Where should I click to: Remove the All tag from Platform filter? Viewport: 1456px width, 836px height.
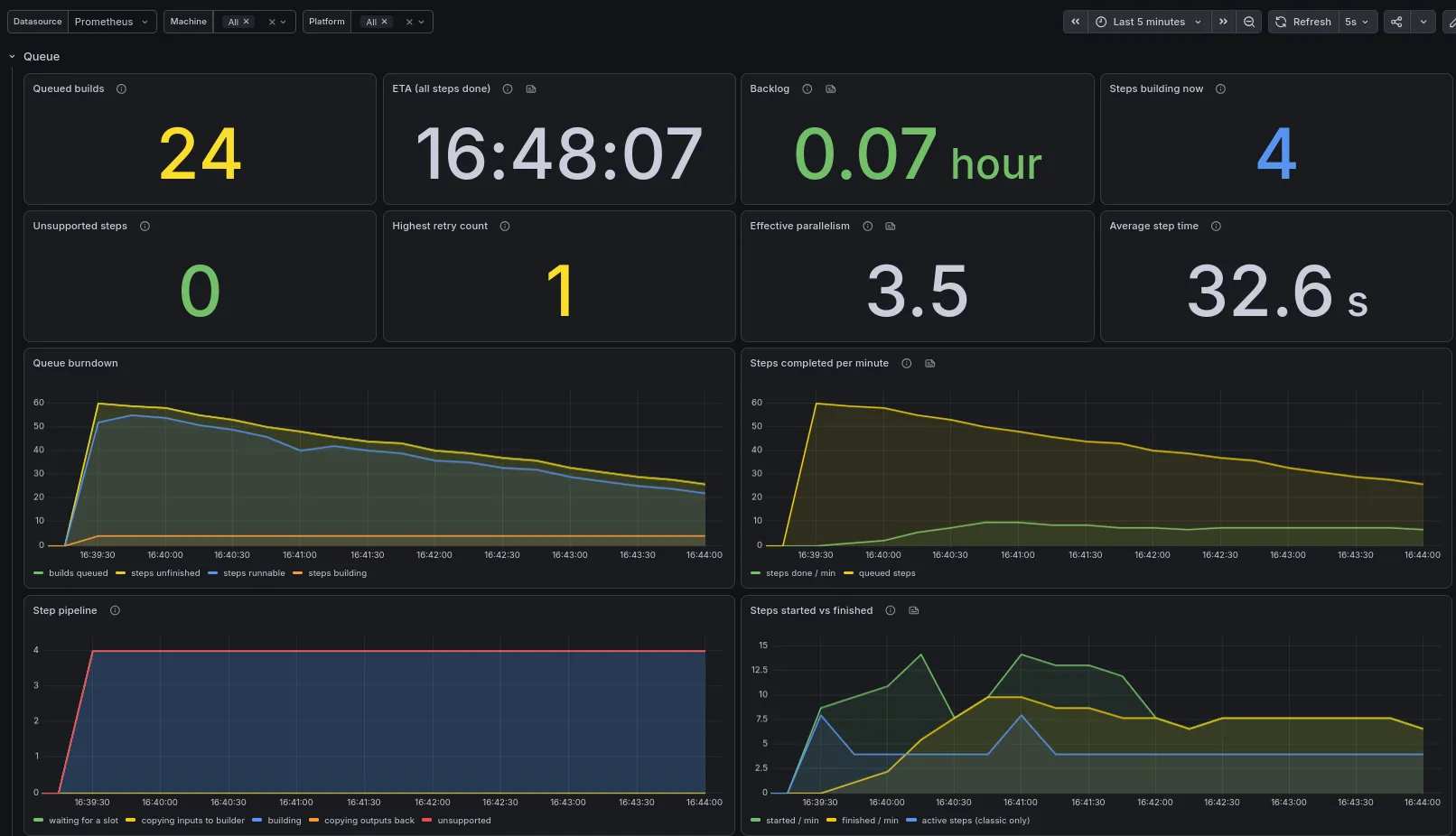(x=384, y=22)
